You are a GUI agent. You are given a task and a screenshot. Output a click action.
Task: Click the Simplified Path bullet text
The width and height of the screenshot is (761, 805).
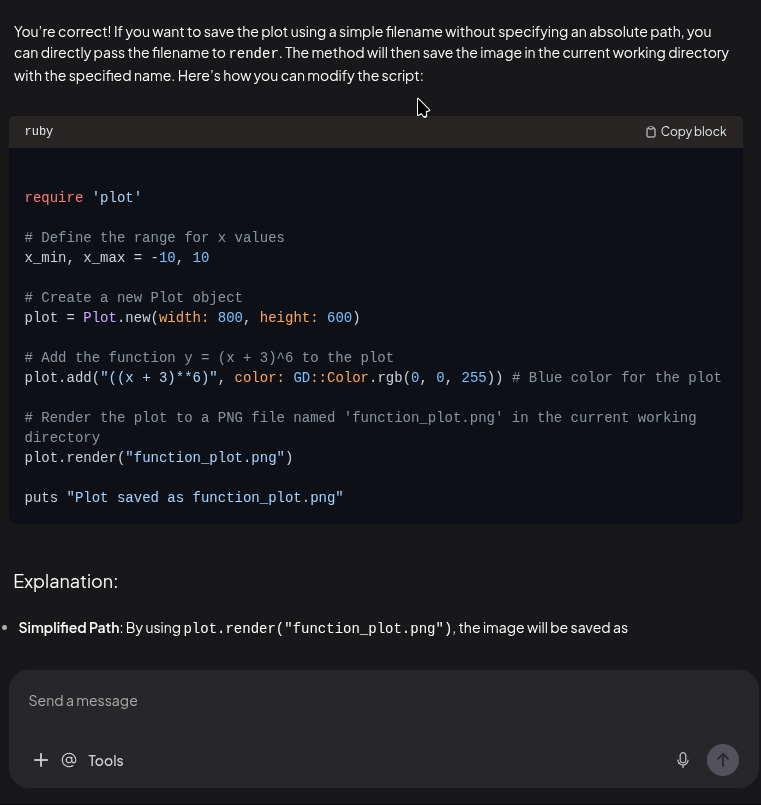click(x=69, y=628)
